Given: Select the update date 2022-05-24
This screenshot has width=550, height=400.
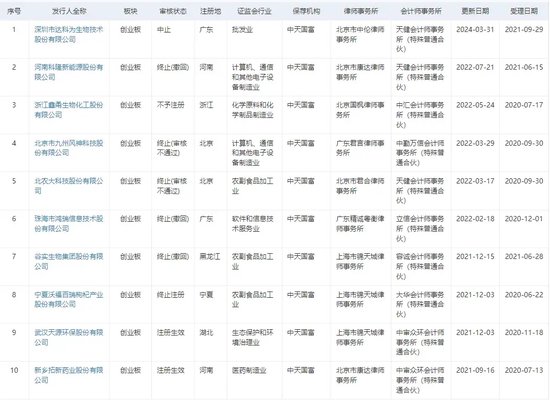Looking at the screenshot, I should [x=475, y=105].
